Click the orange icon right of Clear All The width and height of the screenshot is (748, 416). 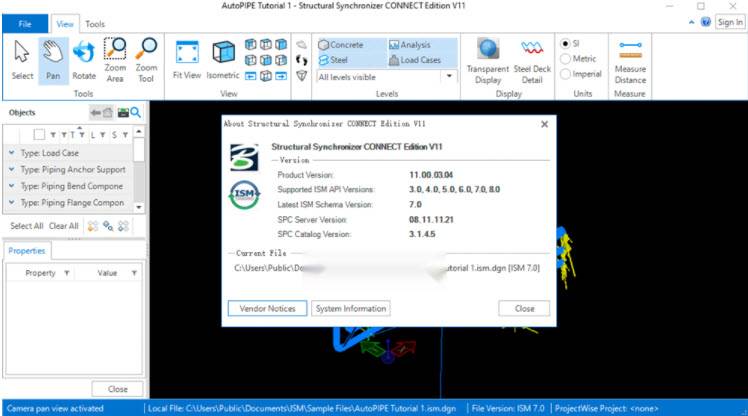point(93,226)
